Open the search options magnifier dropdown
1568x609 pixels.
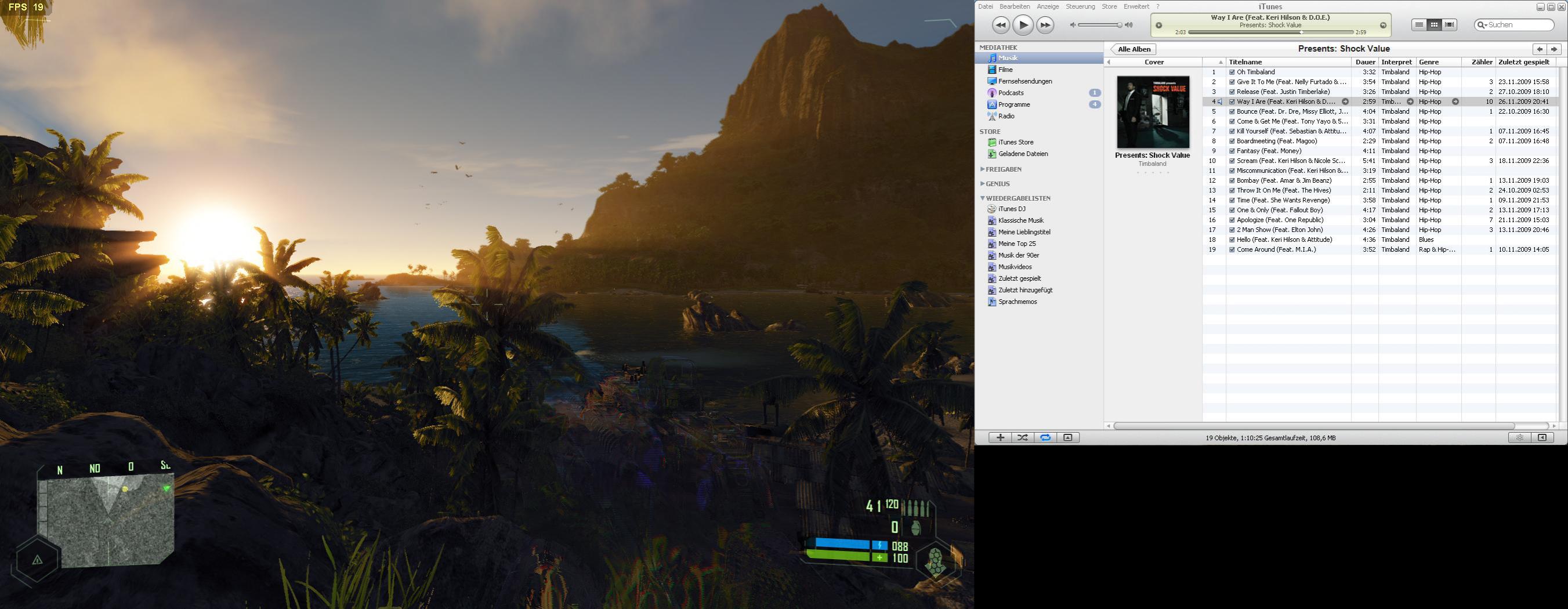click(1482, 25)
